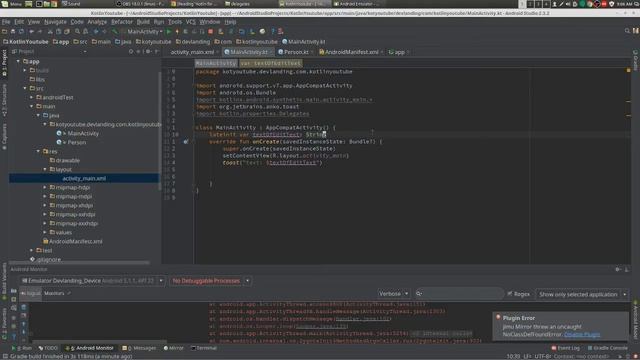
Task: Collapse the app folder in project tree
Action: point(18,61)
